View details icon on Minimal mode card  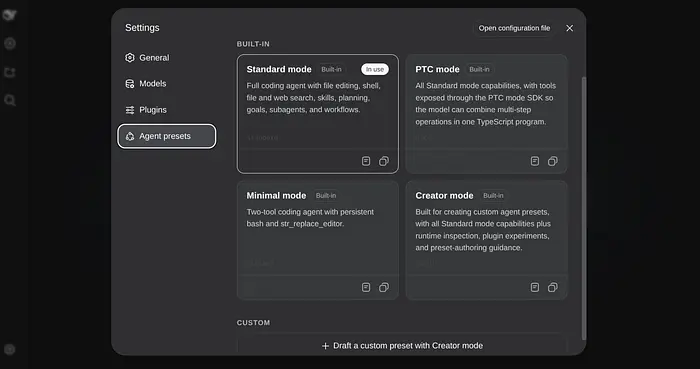click(x=366, y=287)
